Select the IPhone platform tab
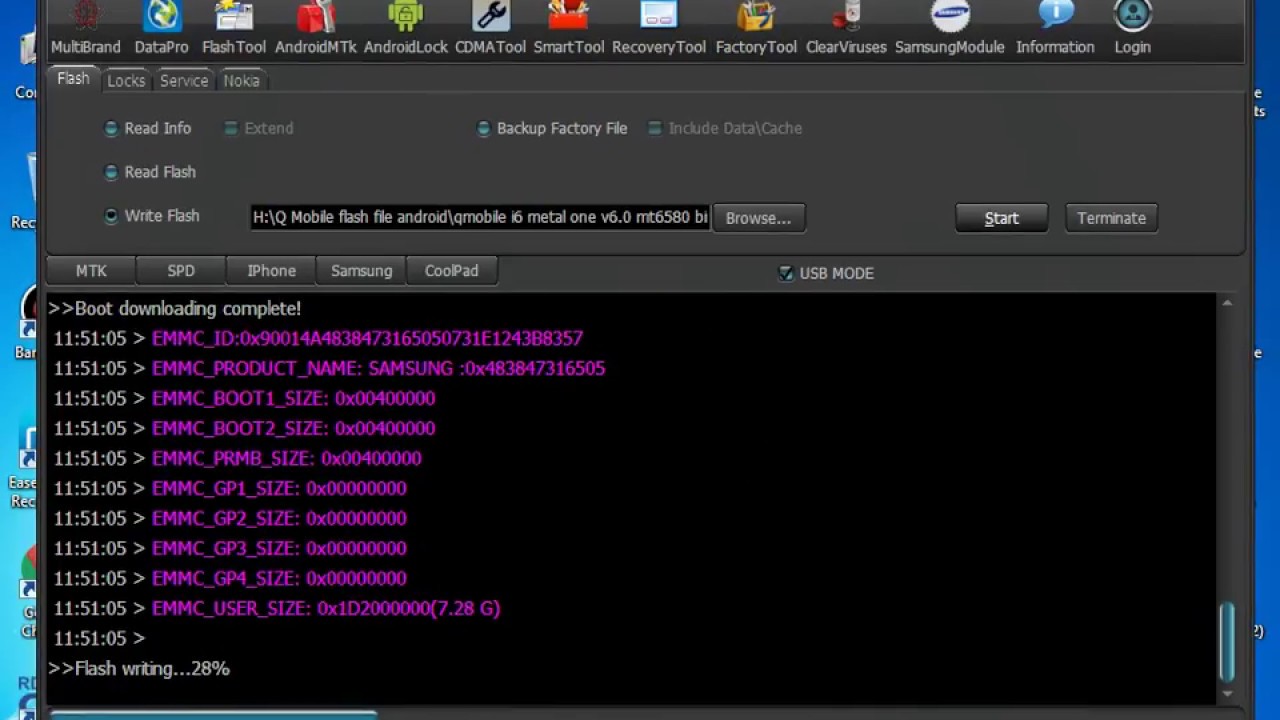This screenshot has width=1280, height=720. click(x=271, y=271)
